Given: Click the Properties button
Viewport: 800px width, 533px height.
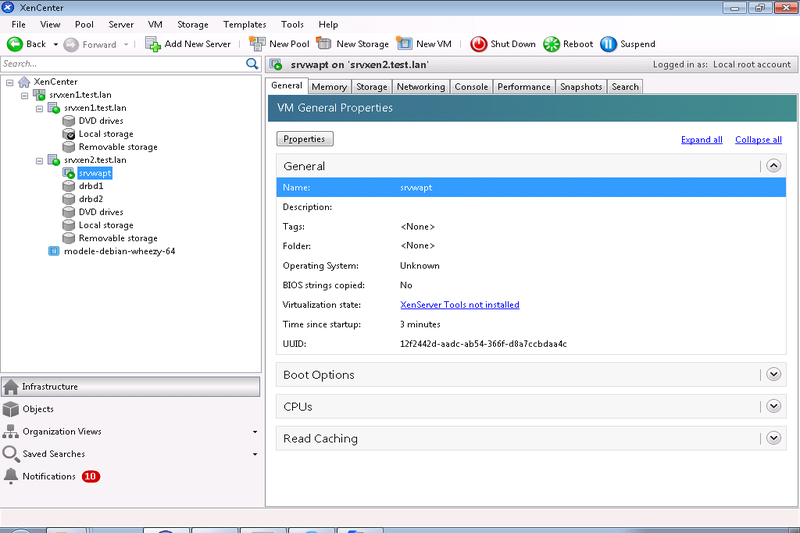Looking at the screenshot, I should pos(305,139).
